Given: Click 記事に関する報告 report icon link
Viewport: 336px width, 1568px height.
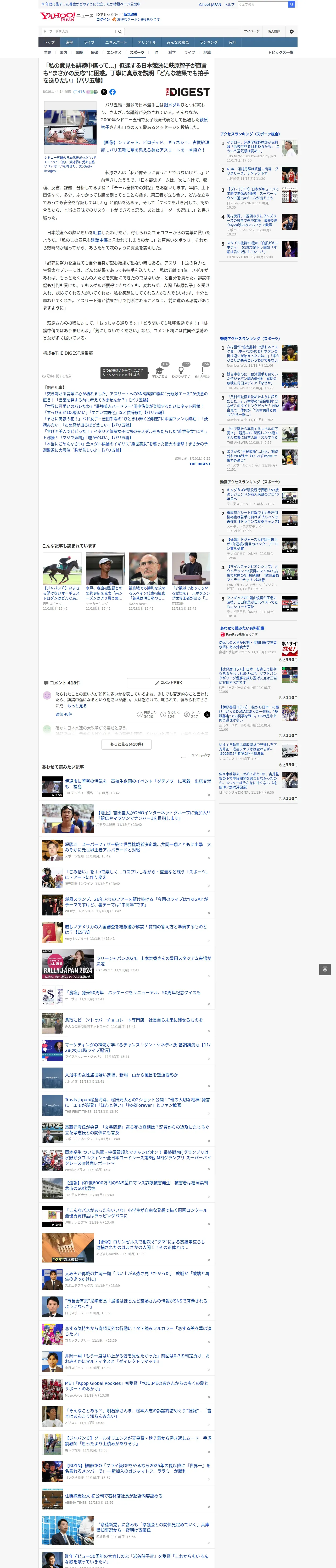Looking at the screenshot, I should (57, 376).
